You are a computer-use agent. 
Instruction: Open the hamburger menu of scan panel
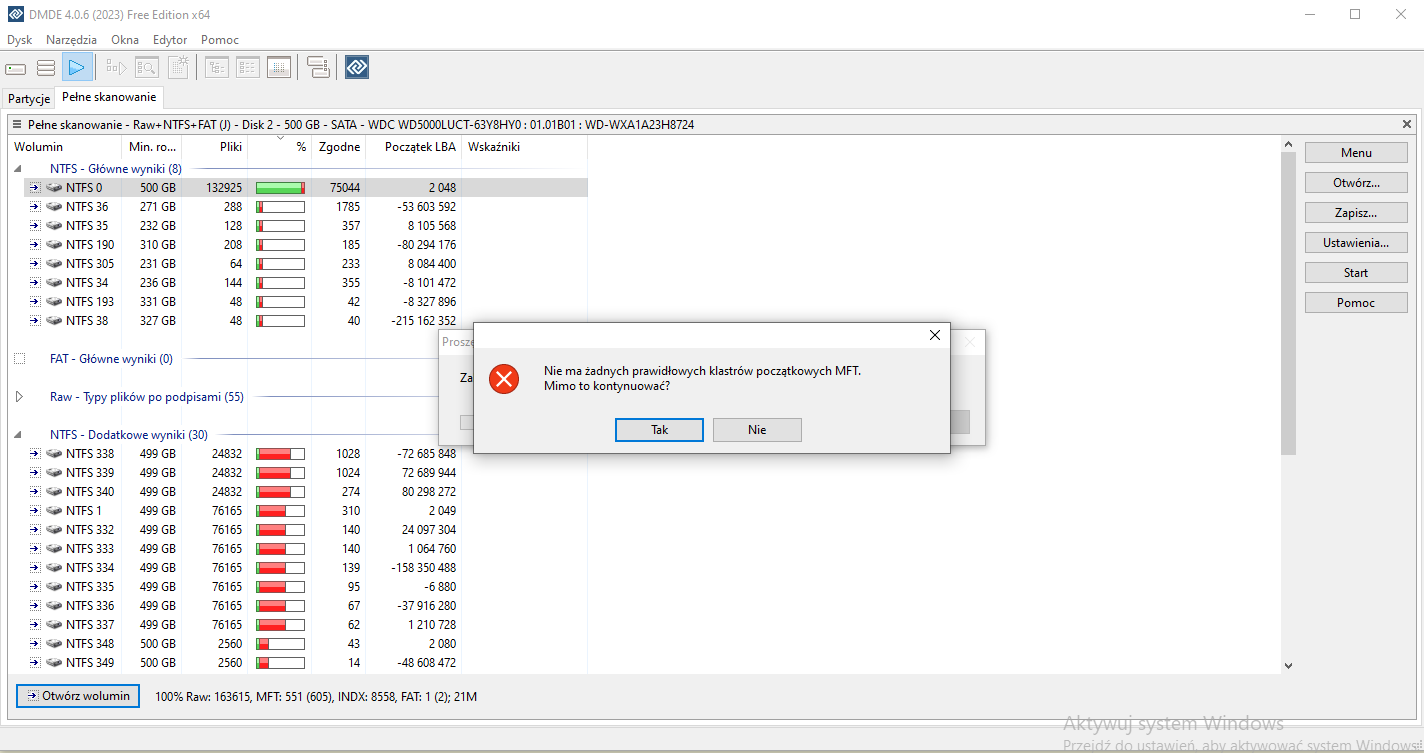click(x=17, y=125)
